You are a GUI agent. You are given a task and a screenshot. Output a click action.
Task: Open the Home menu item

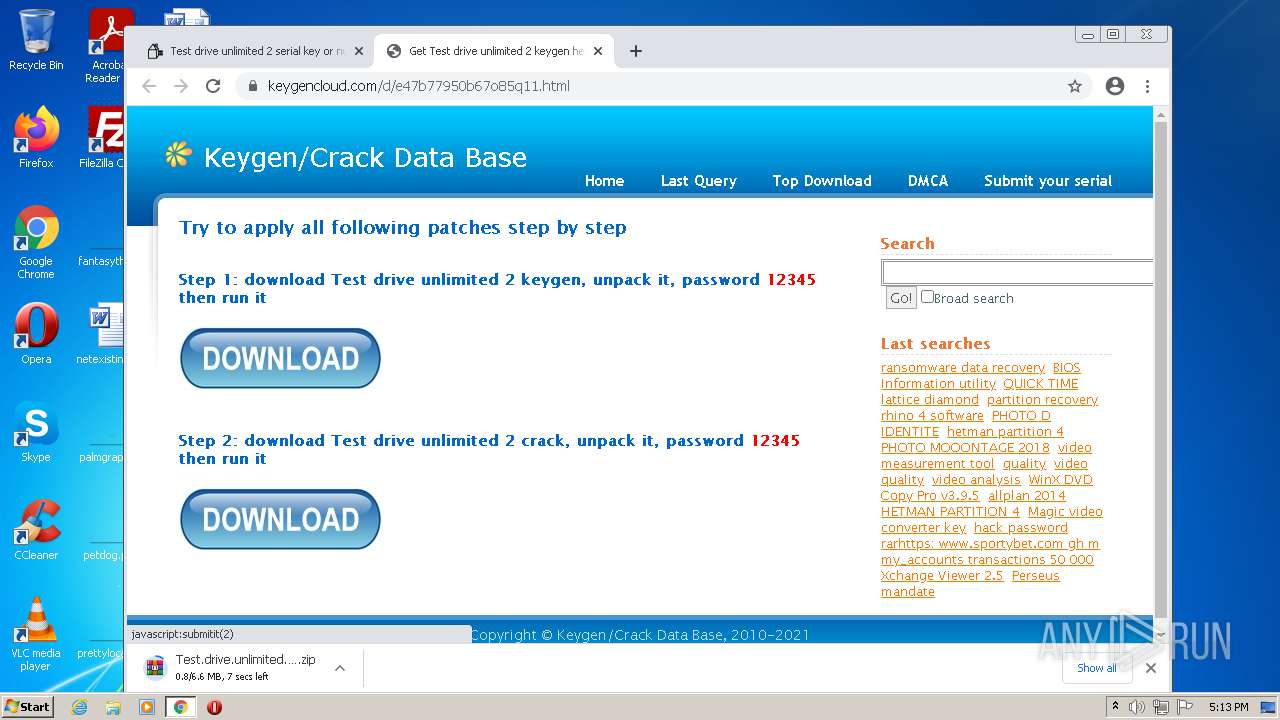tap(604, 181)
